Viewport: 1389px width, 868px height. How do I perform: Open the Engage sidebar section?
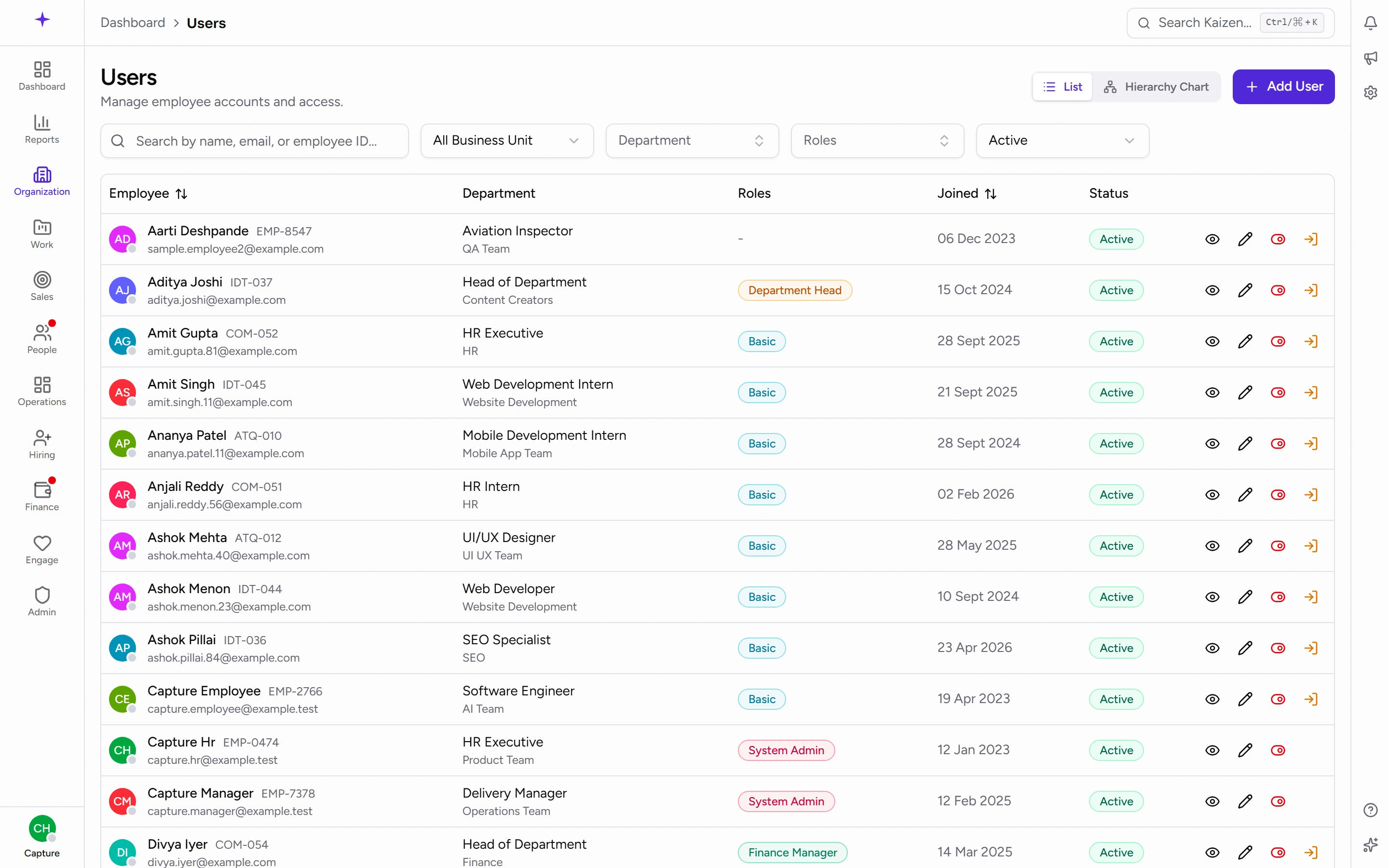click(42, 549)
